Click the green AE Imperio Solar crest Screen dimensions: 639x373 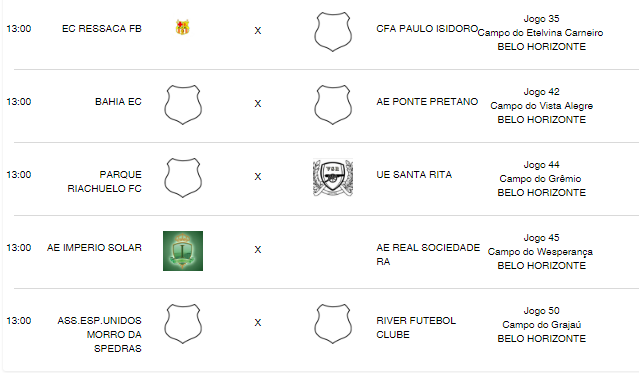point(183,251)
